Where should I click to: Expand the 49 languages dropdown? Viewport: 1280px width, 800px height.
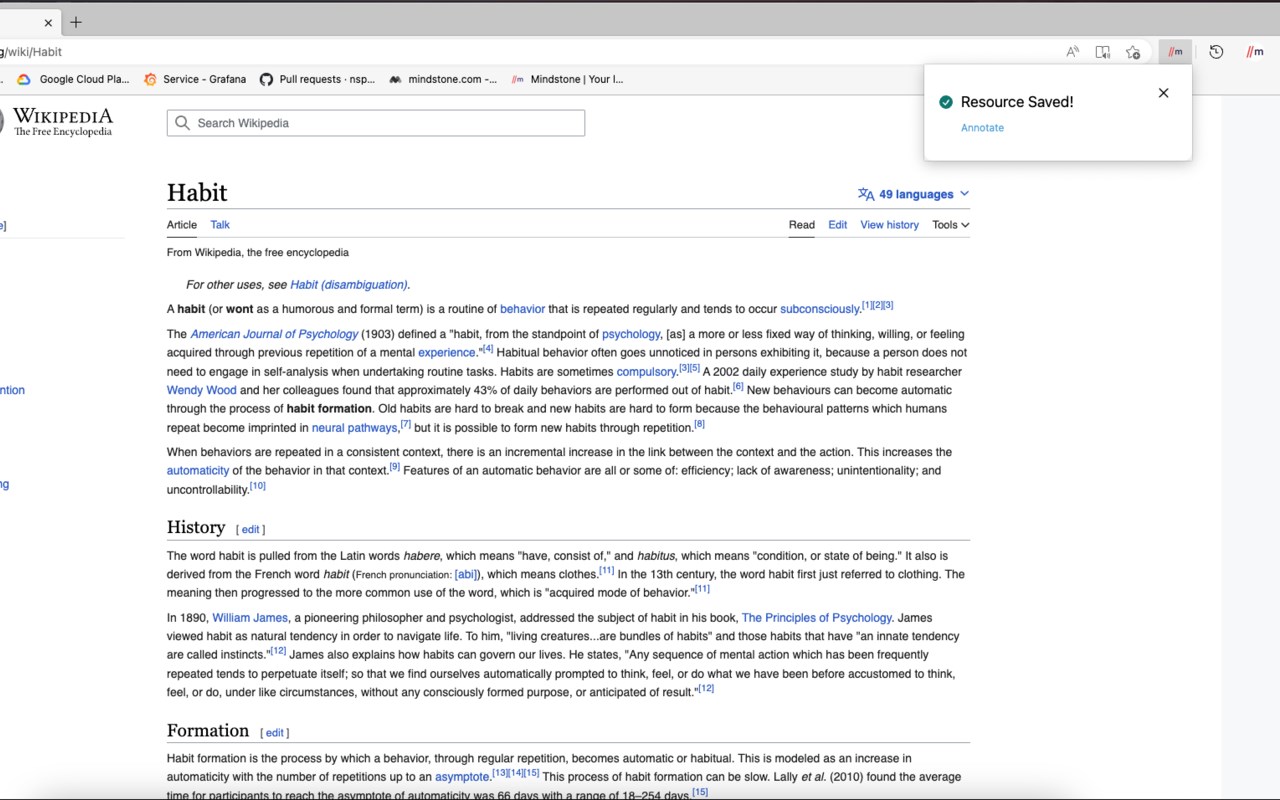click(x=914, y=194)
